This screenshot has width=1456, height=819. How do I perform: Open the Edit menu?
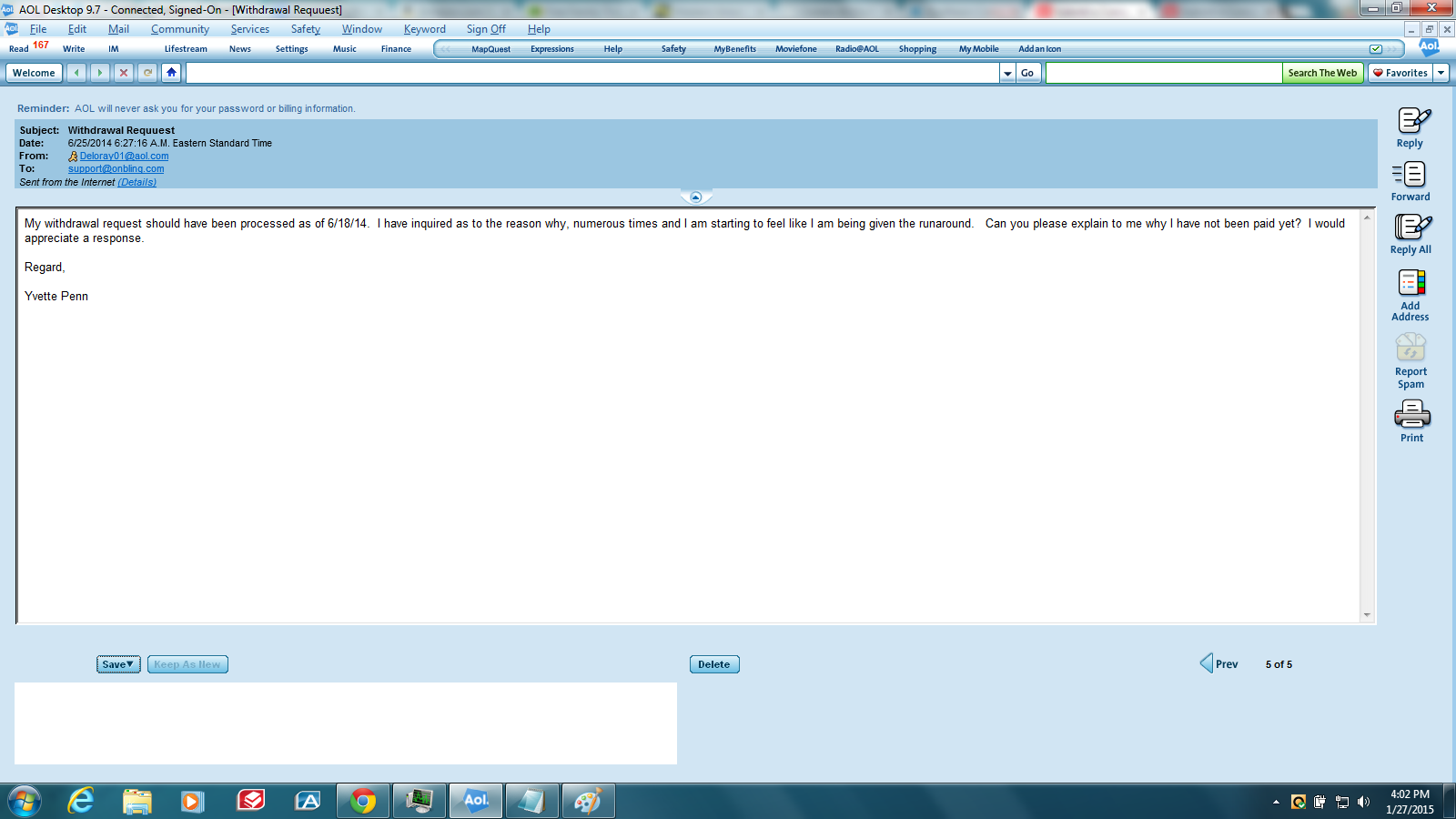[77, 29]
